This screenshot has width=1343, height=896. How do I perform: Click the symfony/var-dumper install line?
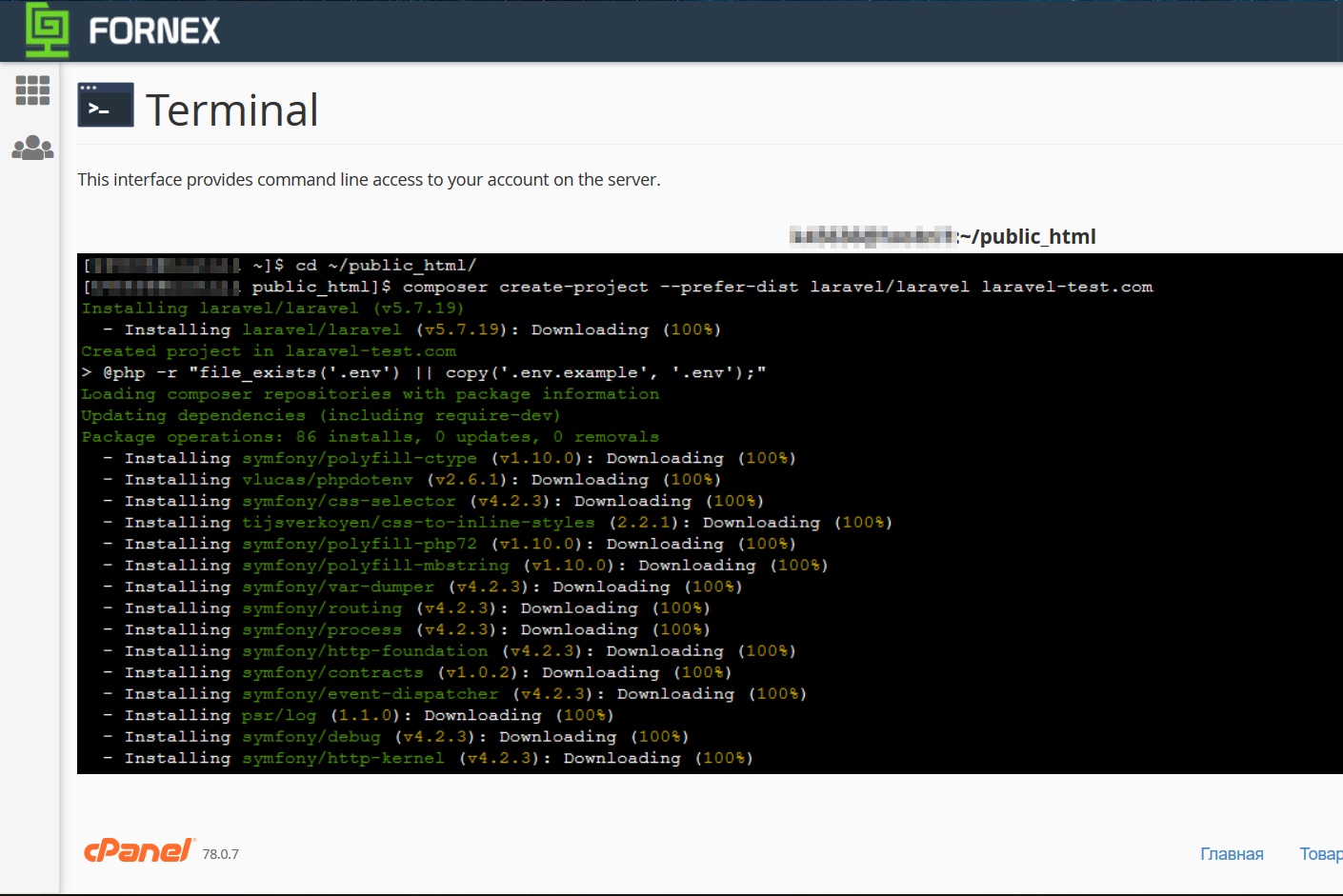click(422, 587)
